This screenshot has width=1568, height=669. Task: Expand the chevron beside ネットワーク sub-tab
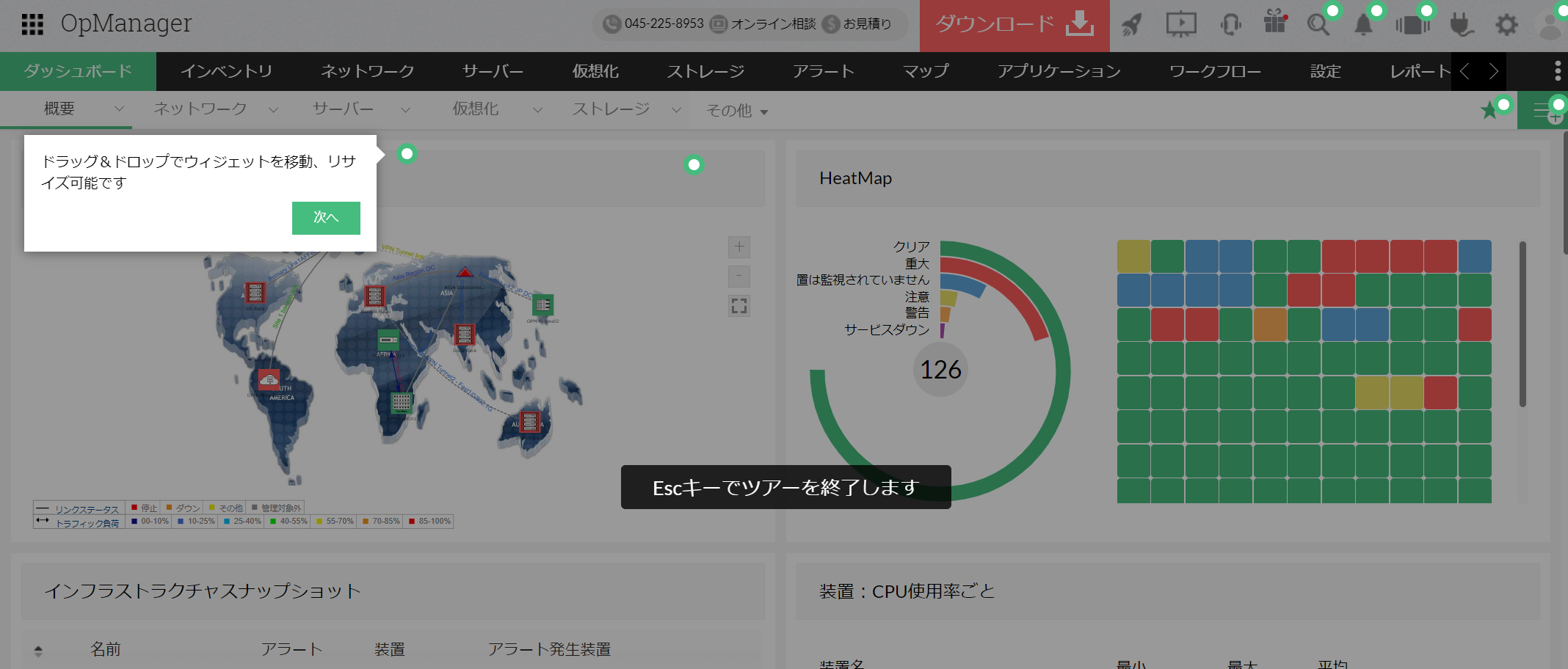[x=274, y=110]
